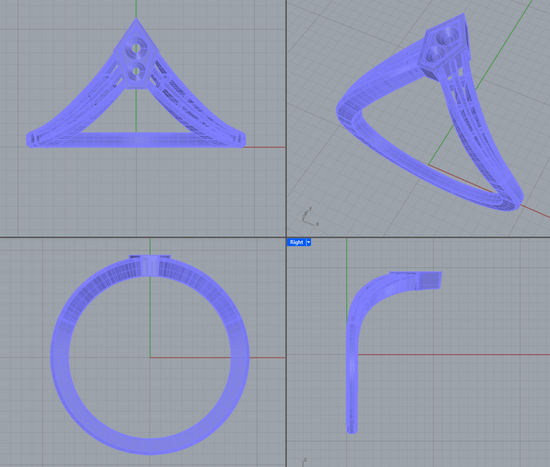The width and height of the screenshot is (550, 467).
Task: Click the flat setting end in the Right viewport
Action: point(429,280)
